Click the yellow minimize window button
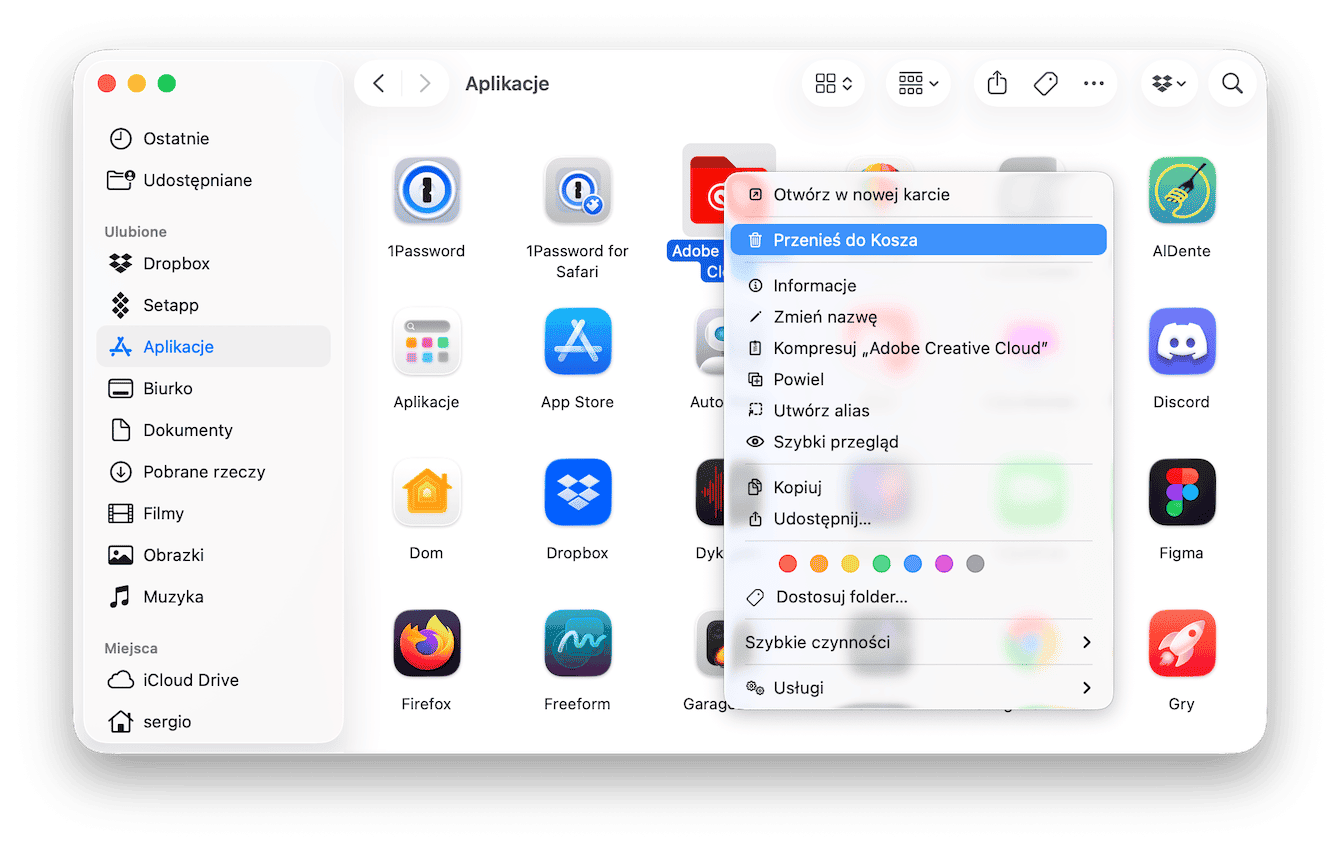The image size is (1340, 850). pos(137,84)
